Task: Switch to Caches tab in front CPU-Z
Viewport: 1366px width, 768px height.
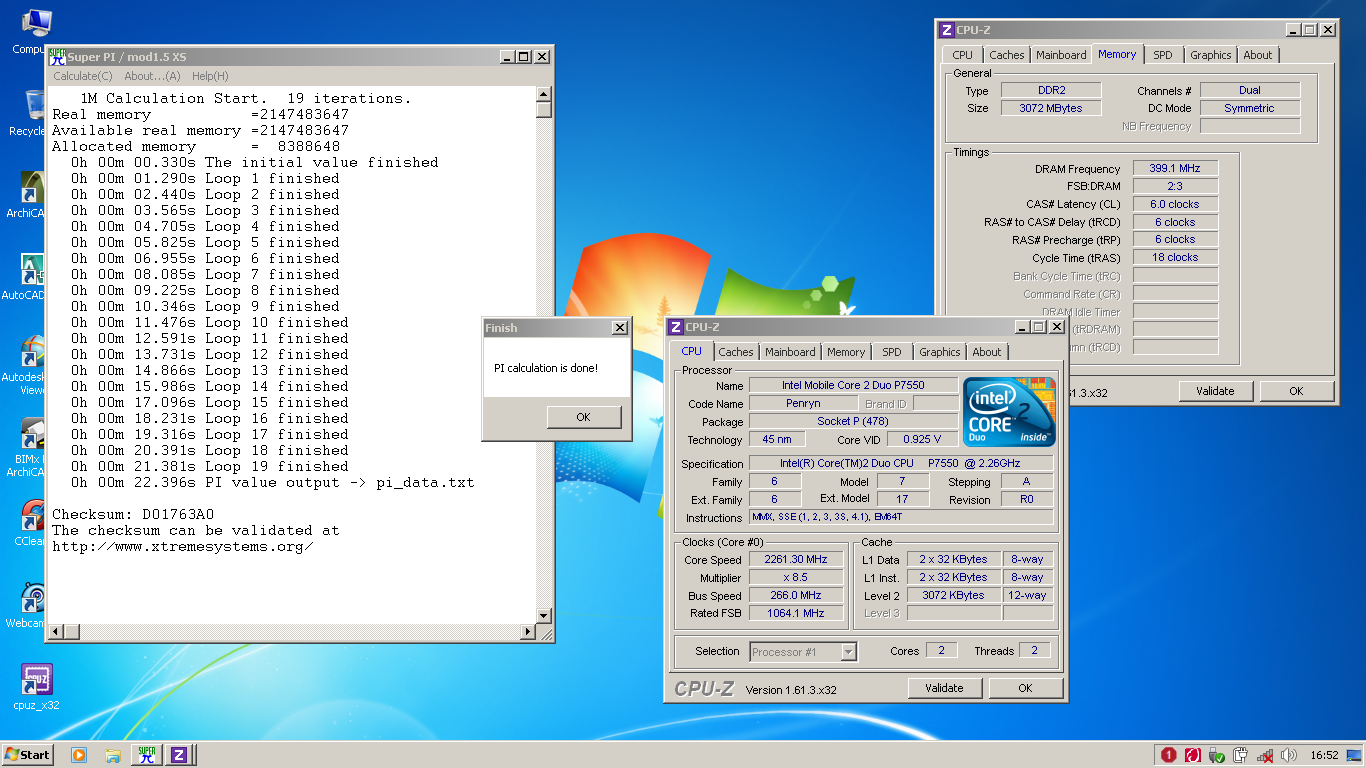Action: pos(736,352)
